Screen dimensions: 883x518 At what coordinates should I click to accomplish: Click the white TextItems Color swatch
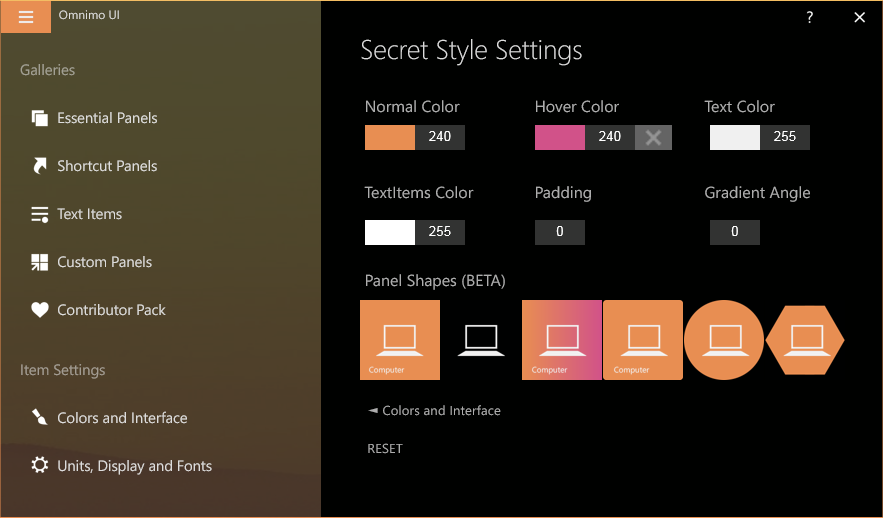(390, 232)
